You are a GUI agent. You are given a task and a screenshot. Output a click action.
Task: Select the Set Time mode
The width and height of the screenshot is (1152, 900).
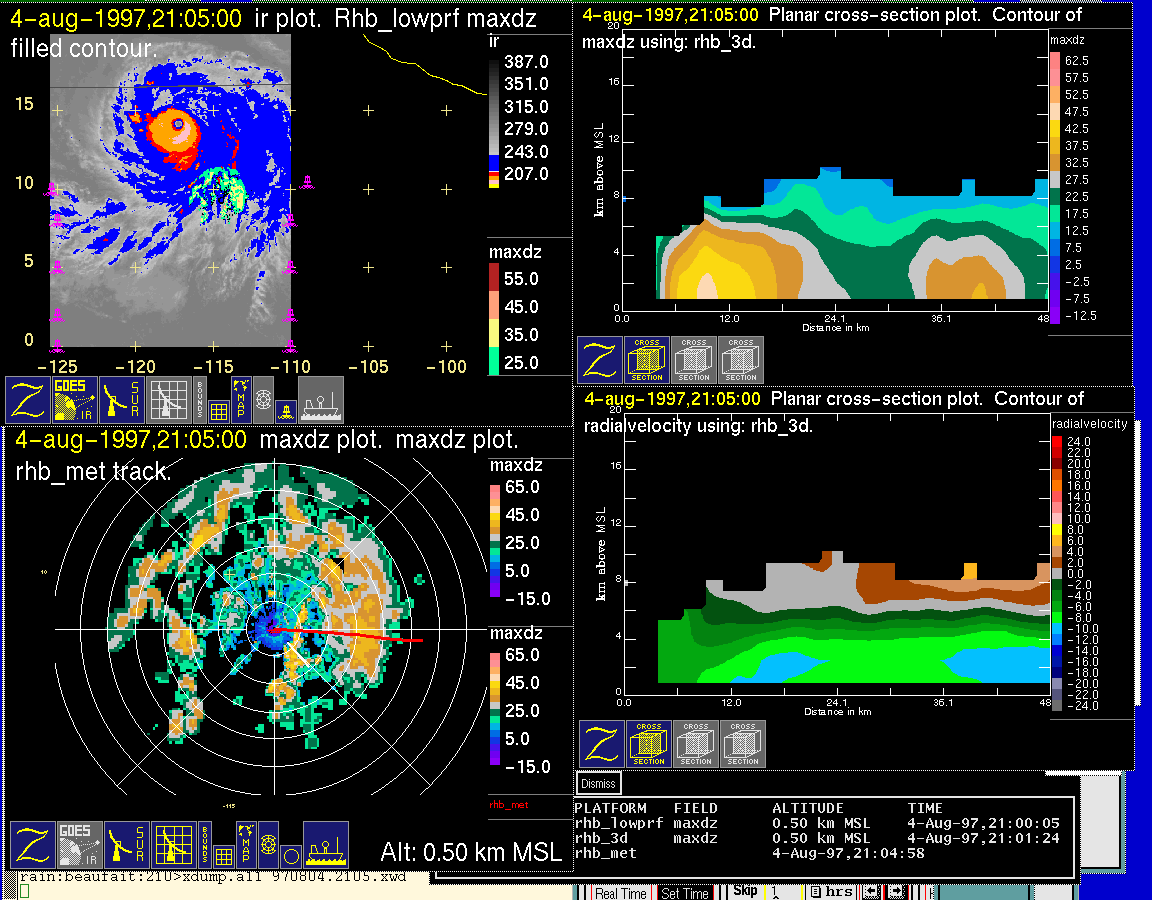point(685,893)
